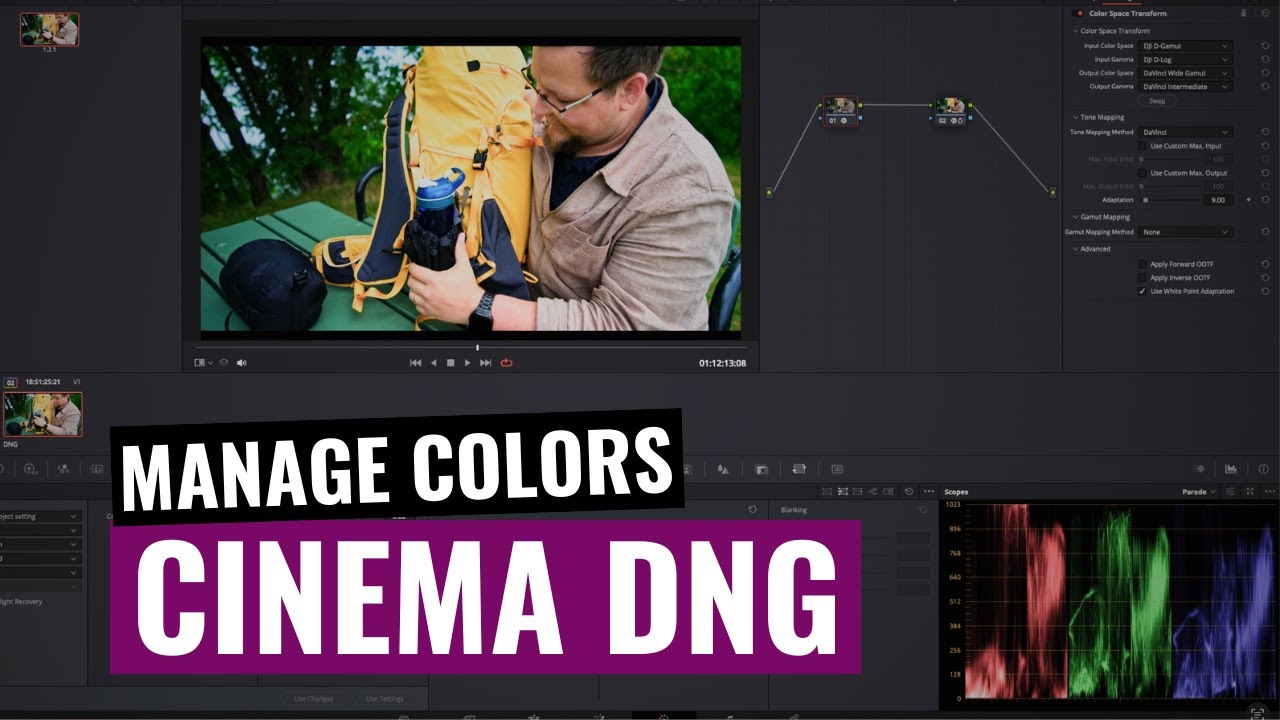1280x720 pixels.
Task: Open the Gamut Mapping Method dropdown
Action: [x=1185, y=232]
